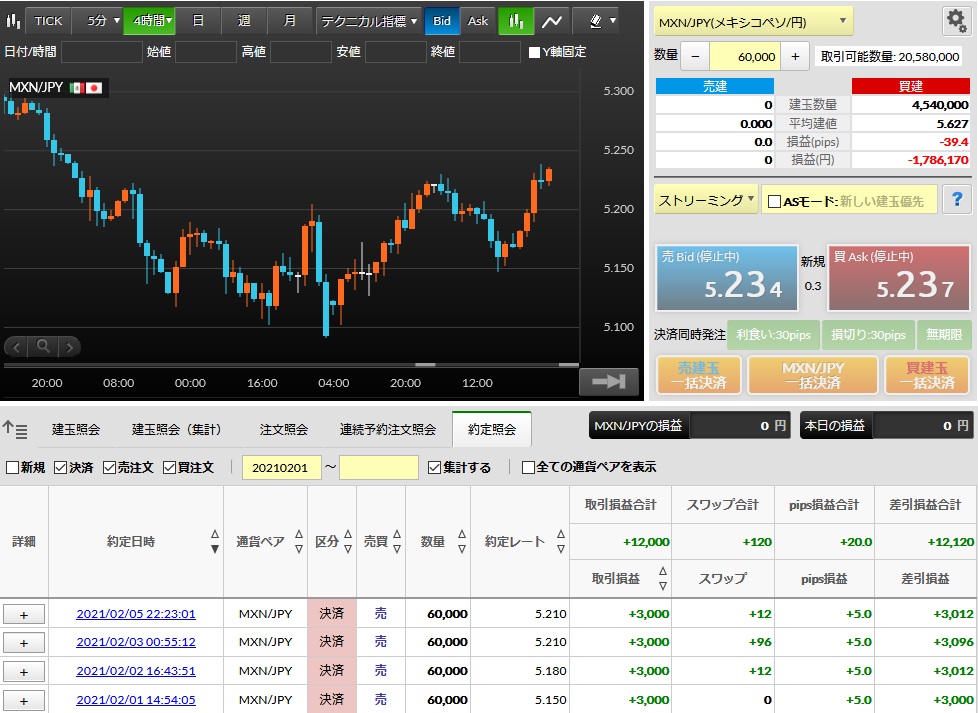The width and height of the screenshot is (978, 713).
Task: Sort 約定日時 column descending arrow
Action: (215, 549)
